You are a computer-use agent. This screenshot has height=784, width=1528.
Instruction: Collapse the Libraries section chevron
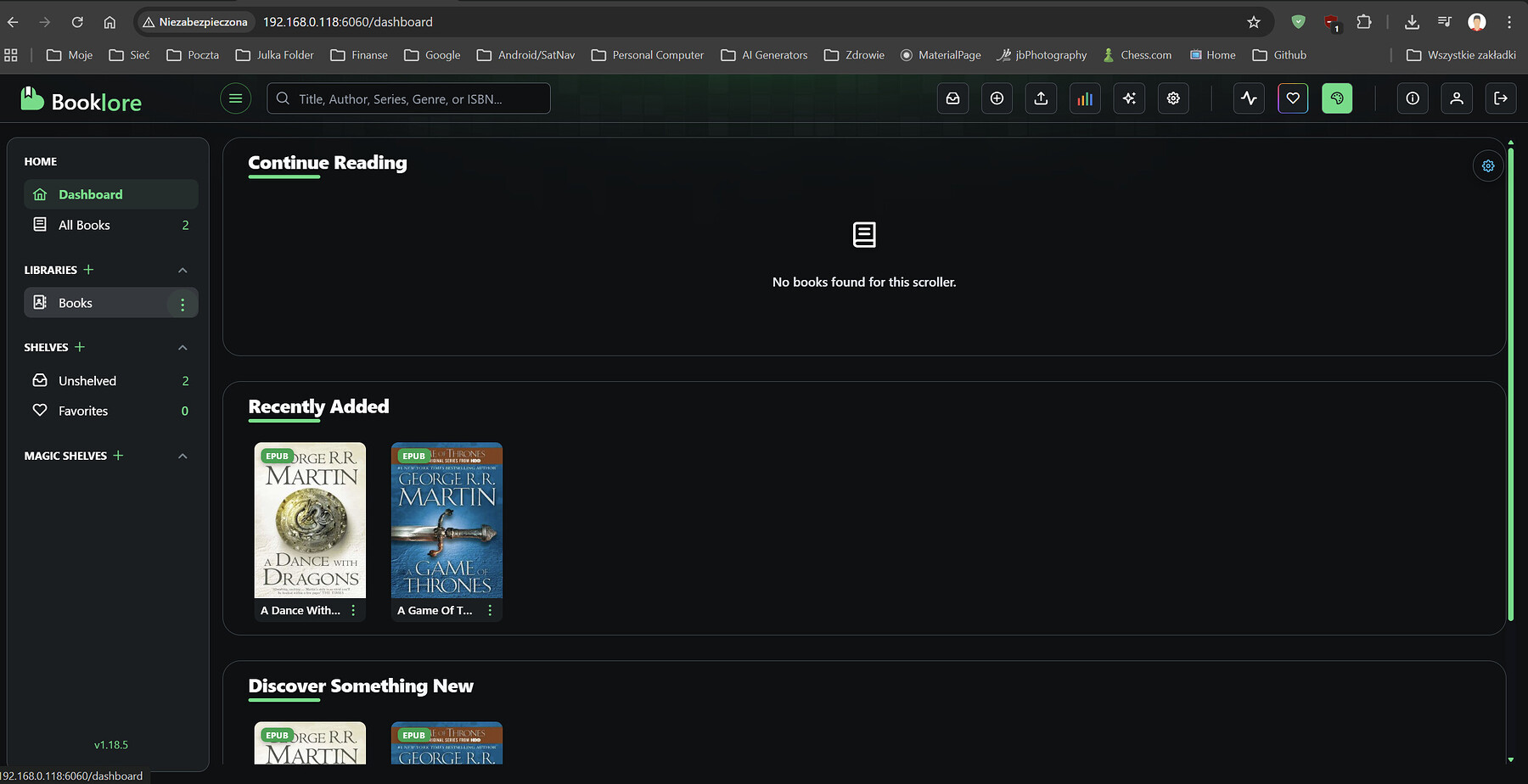click(x=183, y=270)
